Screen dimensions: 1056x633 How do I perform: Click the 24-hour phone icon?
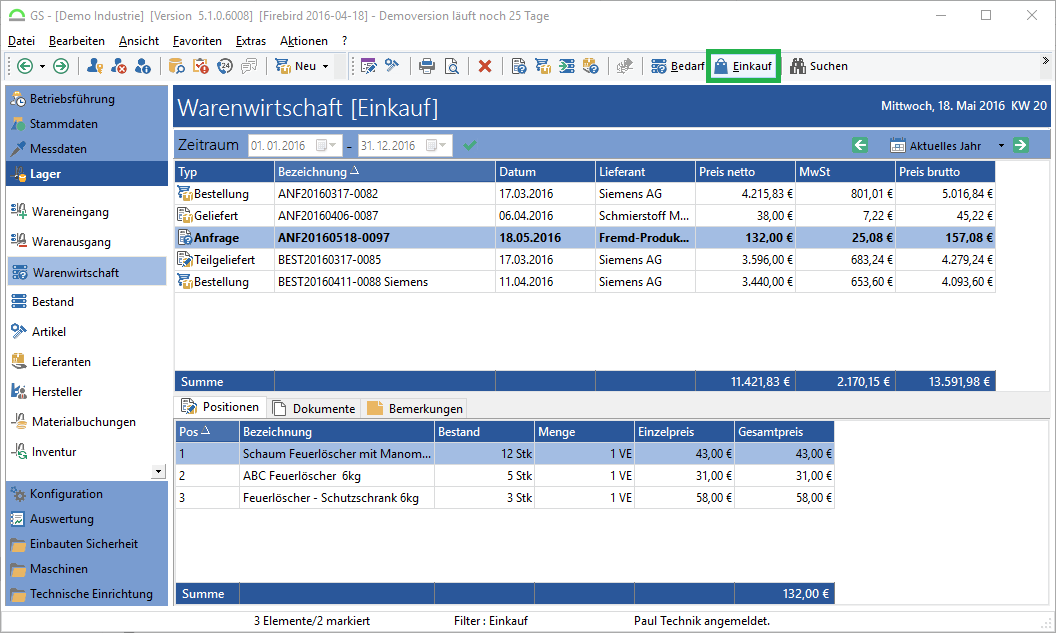pos(225,66)
